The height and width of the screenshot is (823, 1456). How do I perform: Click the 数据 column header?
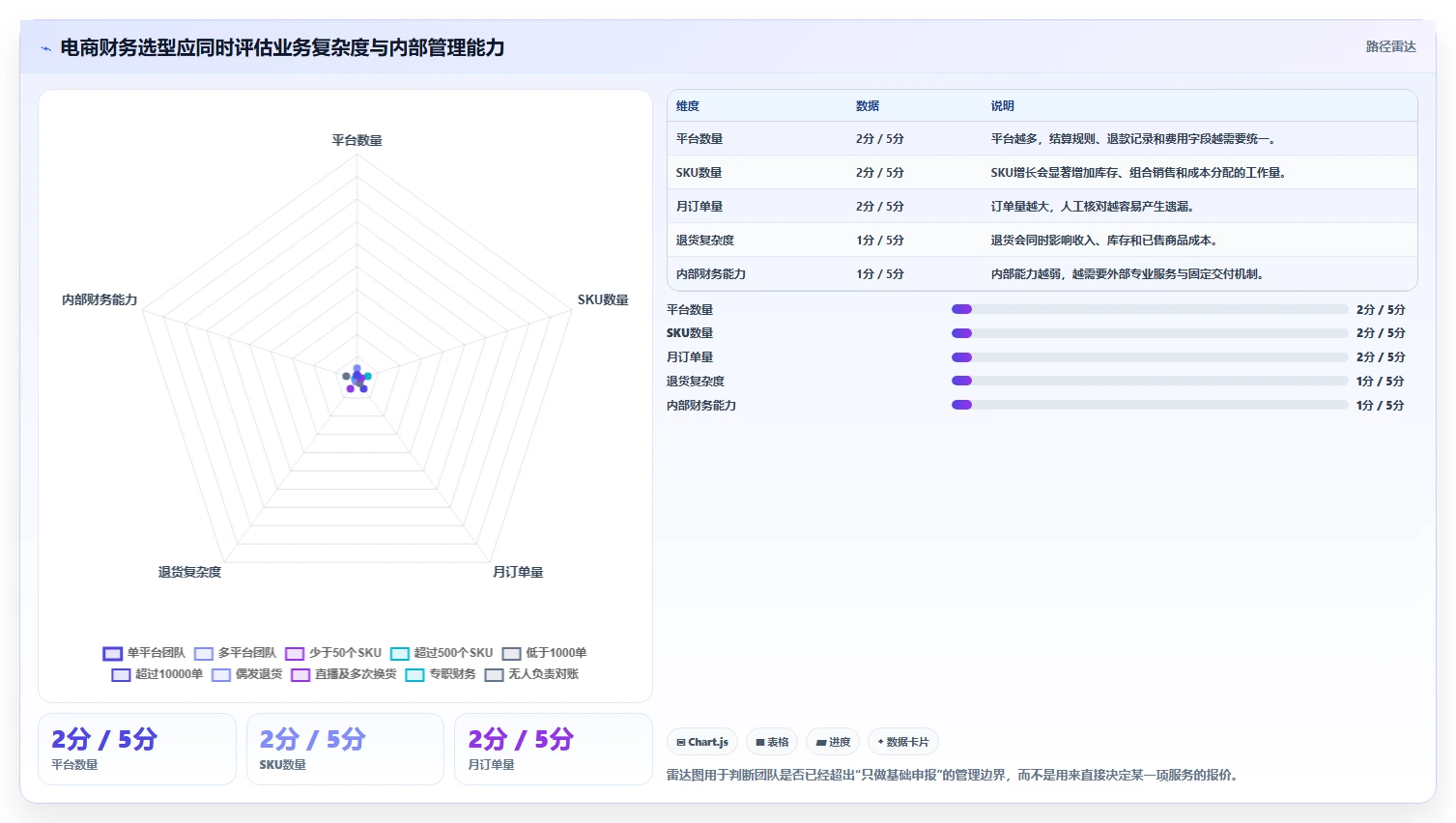[868, 106]
